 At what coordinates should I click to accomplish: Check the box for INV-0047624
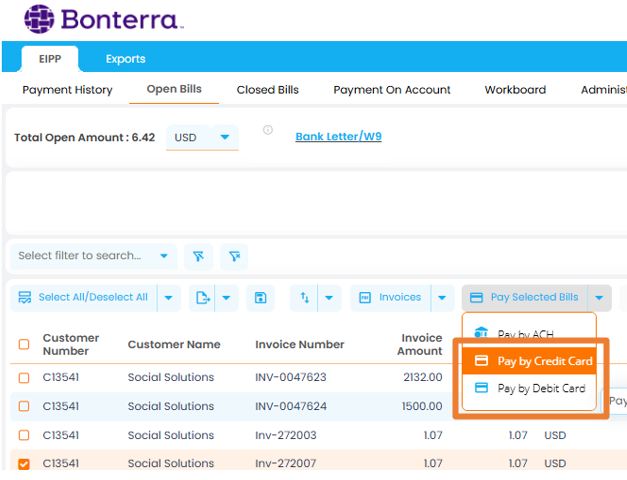[24, 406]
